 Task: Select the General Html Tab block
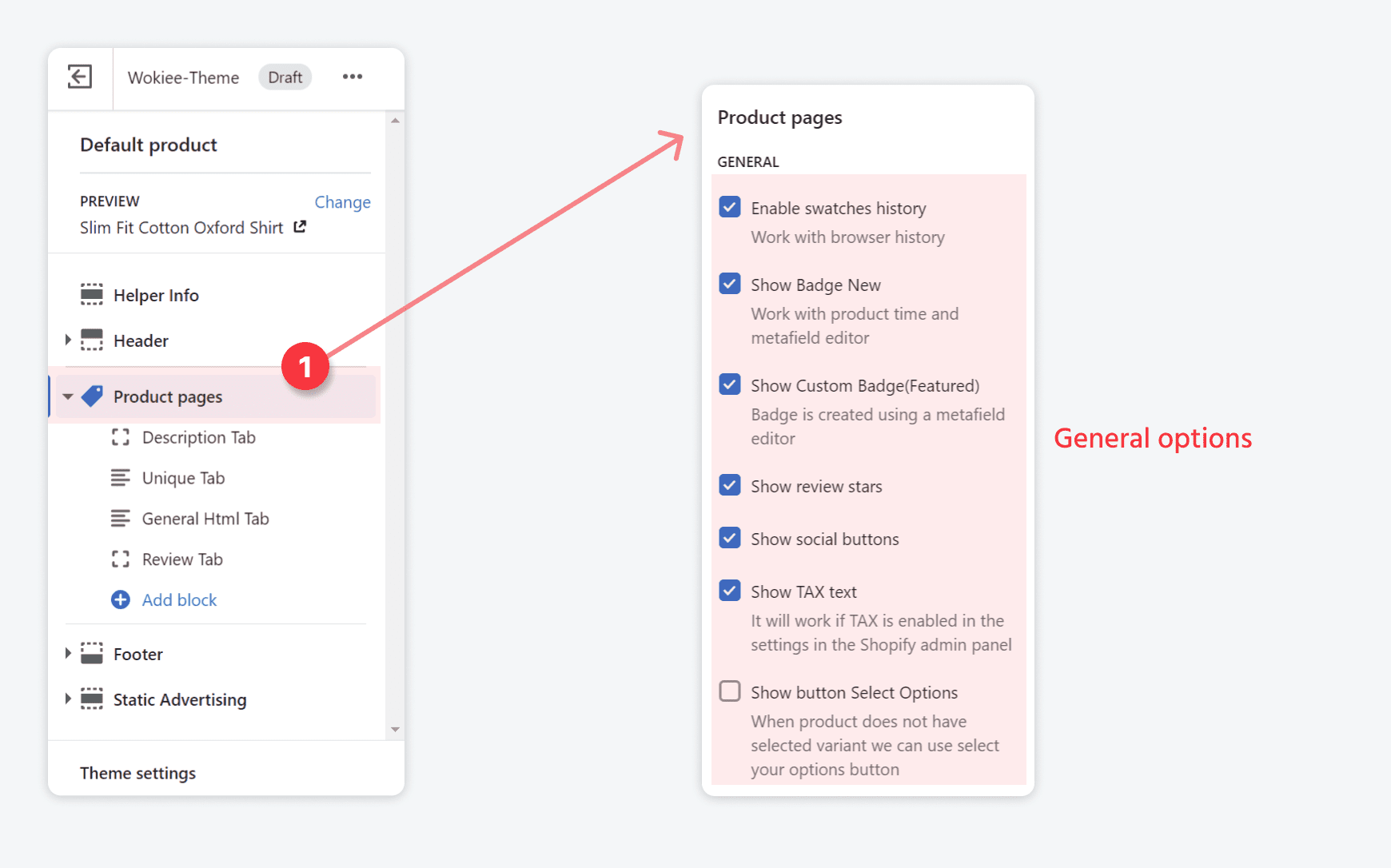pos(205,518)
